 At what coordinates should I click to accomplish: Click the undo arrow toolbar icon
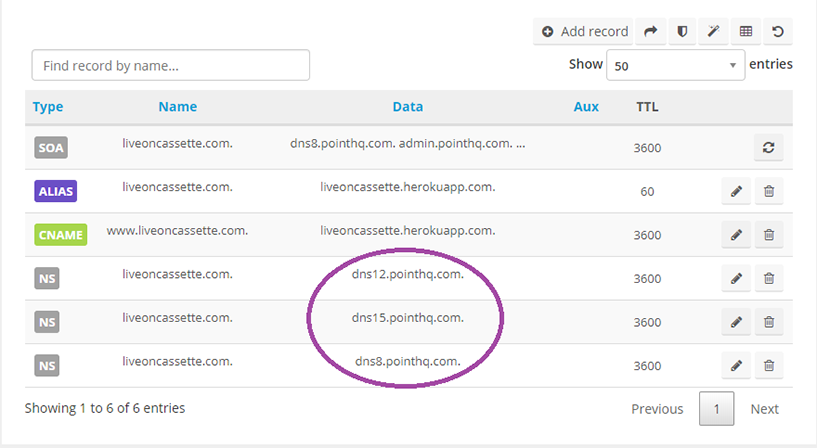777,32
